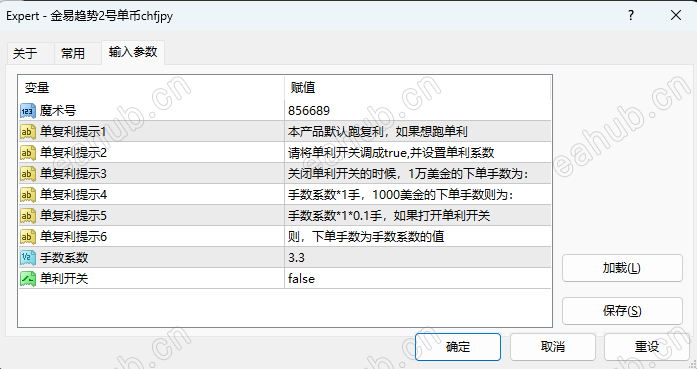Select the 单复利提示2 variable name

[73, 152]
